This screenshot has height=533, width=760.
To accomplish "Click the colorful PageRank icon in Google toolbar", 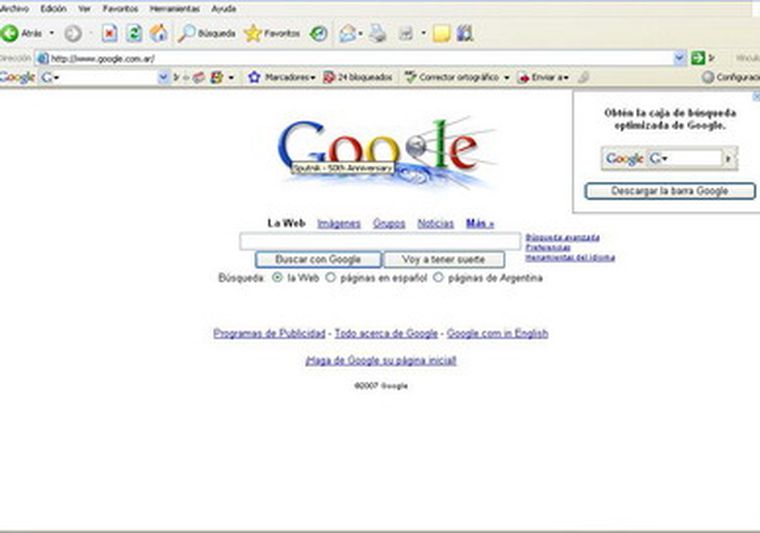I will tap(217, 77).
